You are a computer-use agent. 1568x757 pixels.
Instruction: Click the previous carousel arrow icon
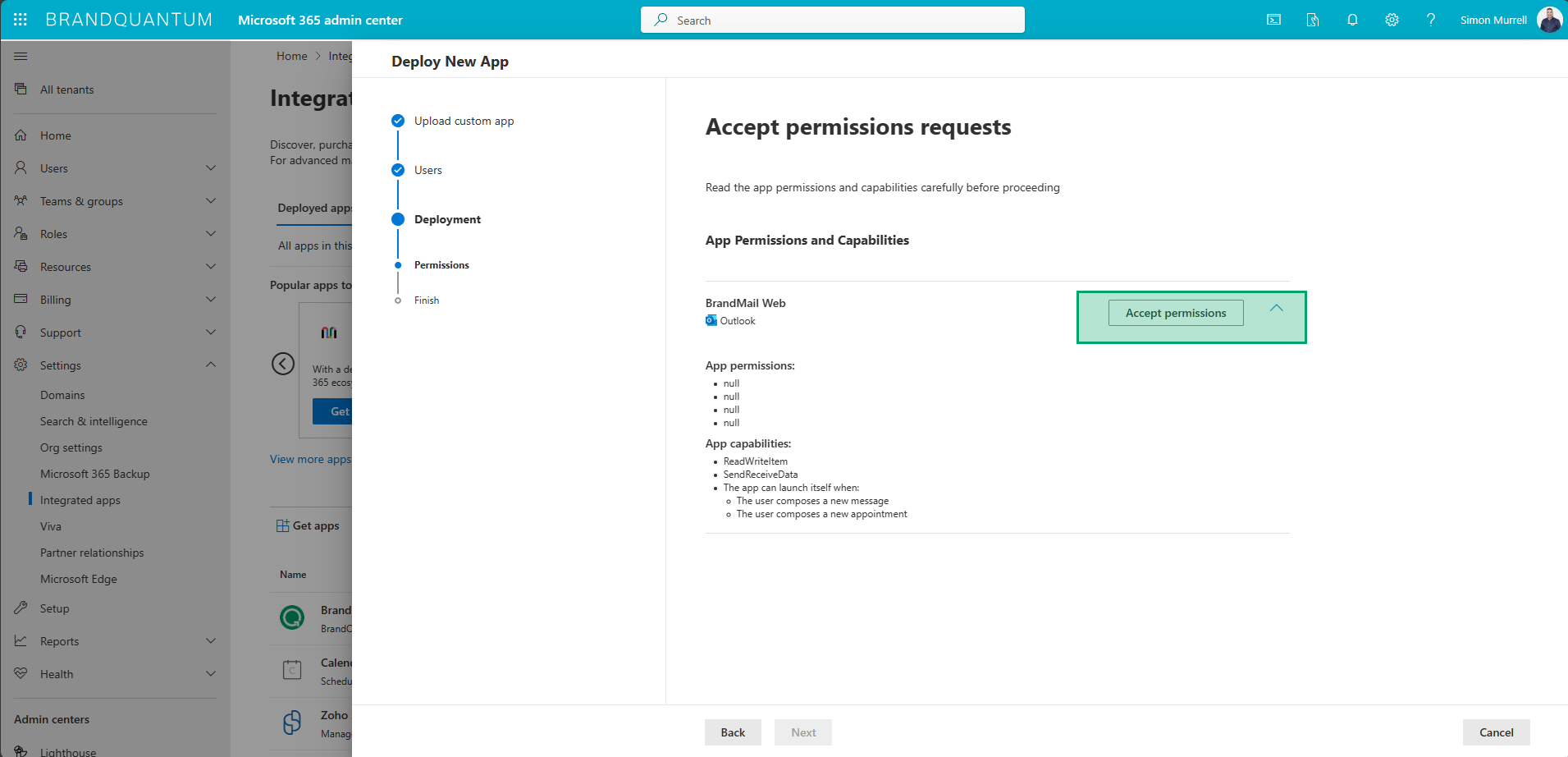(x=283, y=364)
